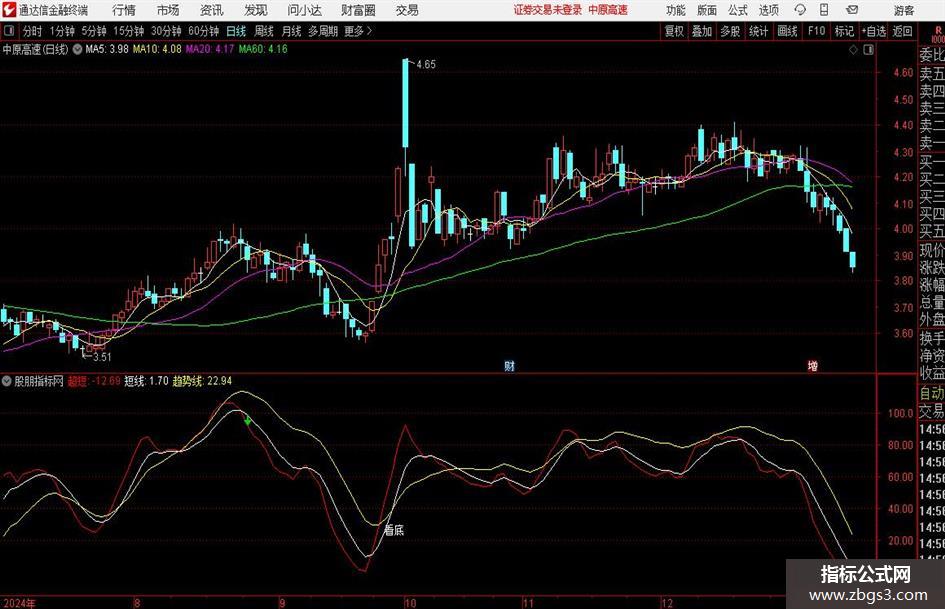Select the 月线 monthly chart tab
Screen dimensions: 945x609
point(292,31)
